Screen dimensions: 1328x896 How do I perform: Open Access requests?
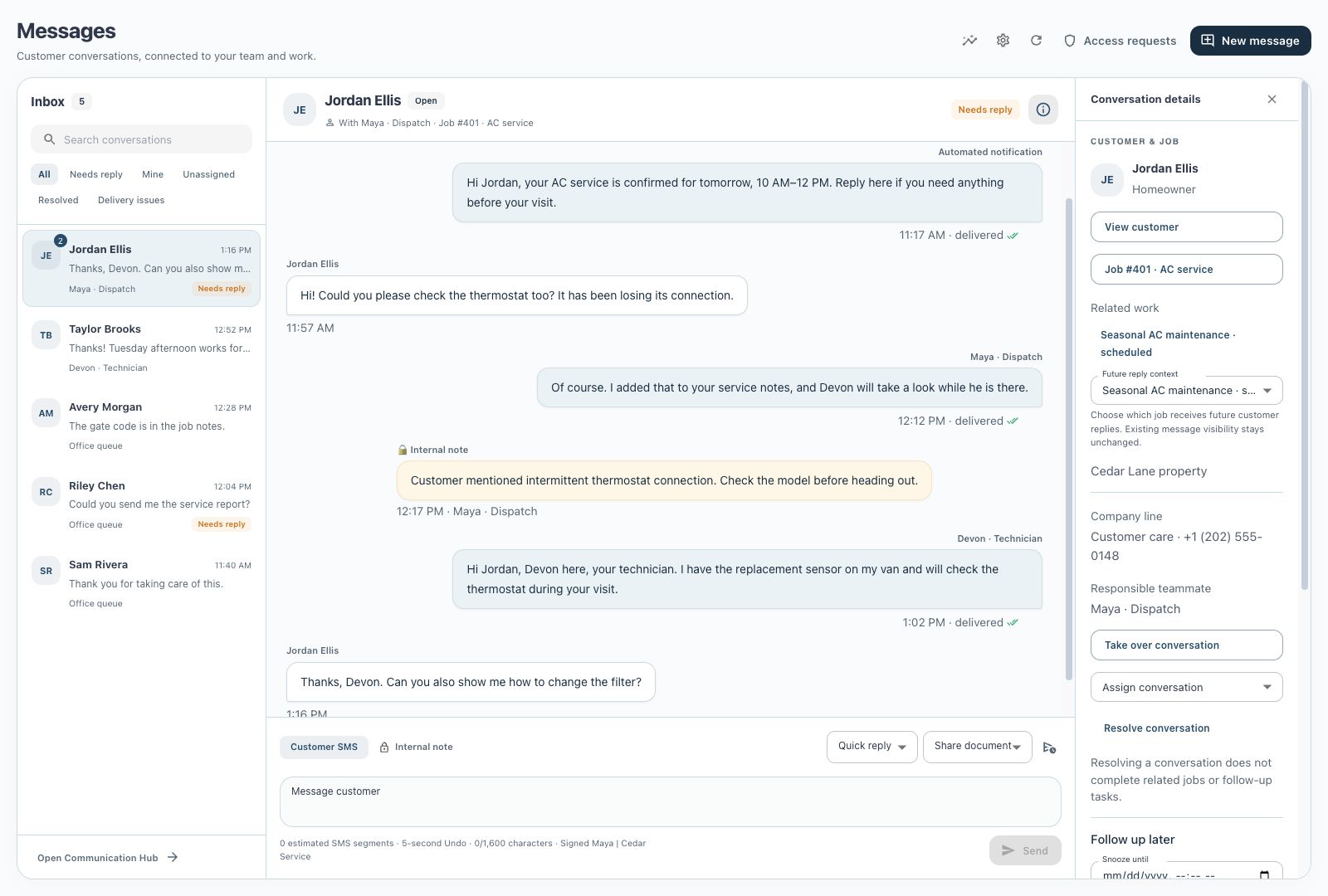(1120, 41)
